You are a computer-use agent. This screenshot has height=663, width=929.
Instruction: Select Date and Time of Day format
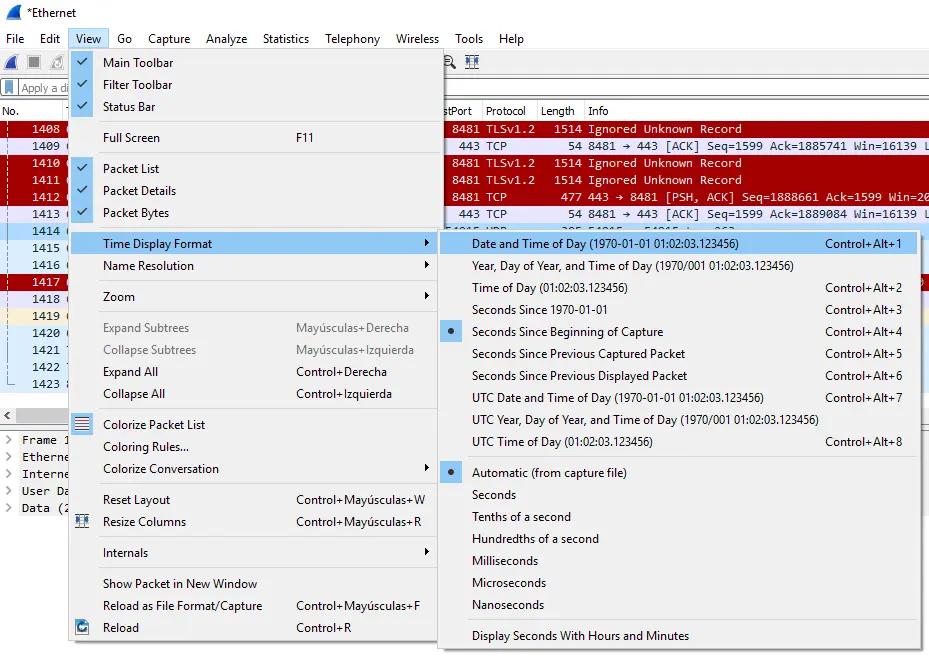pos(678,244)
